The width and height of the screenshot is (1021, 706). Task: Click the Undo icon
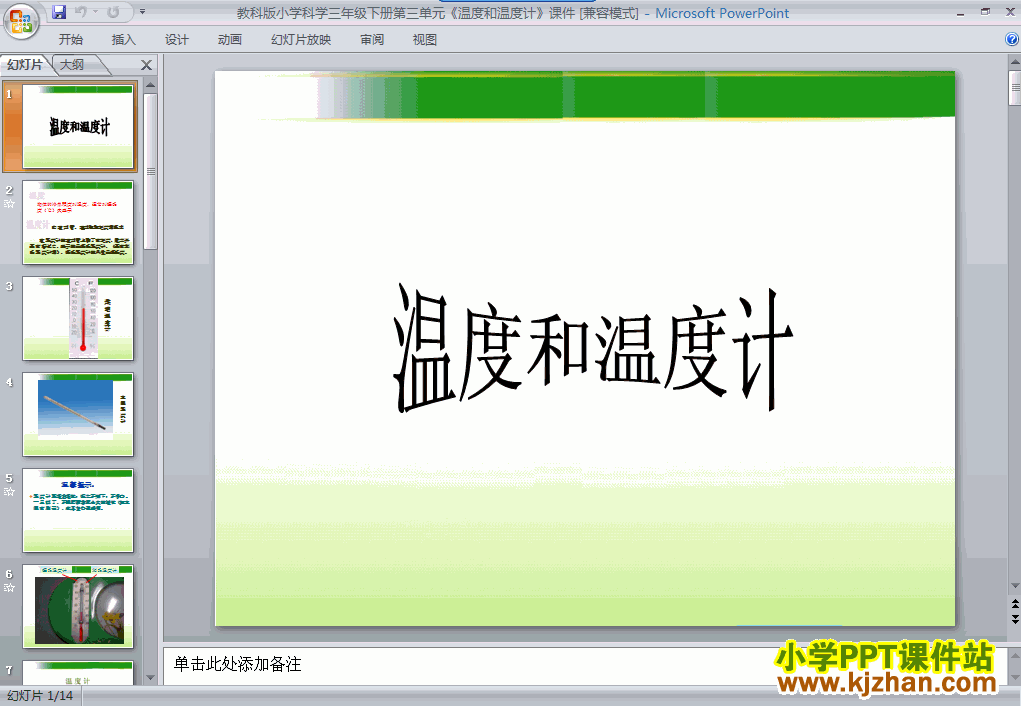coord(80,12)
